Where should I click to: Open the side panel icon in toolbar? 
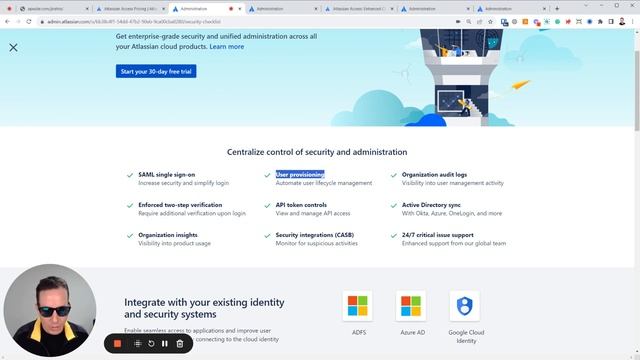(611, 22)
